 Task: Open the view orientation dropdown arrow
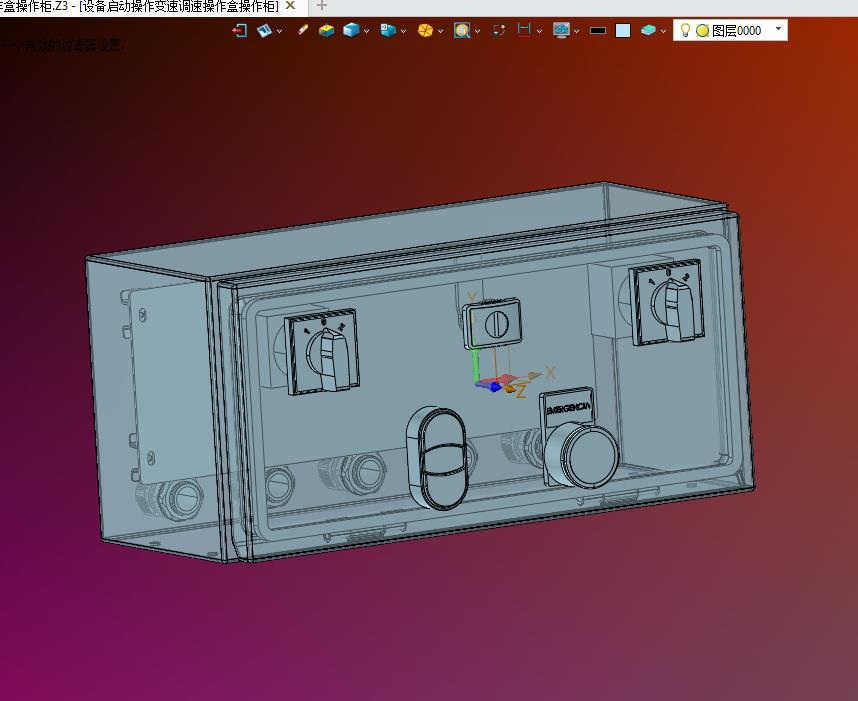coord(280,31)
